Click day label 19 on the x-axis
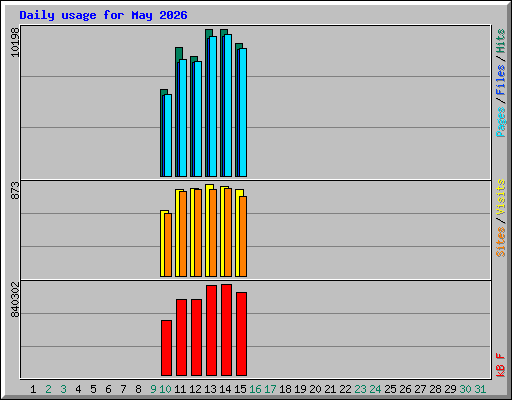This screenshot has height=400, width=512. [x=300, y=389]
